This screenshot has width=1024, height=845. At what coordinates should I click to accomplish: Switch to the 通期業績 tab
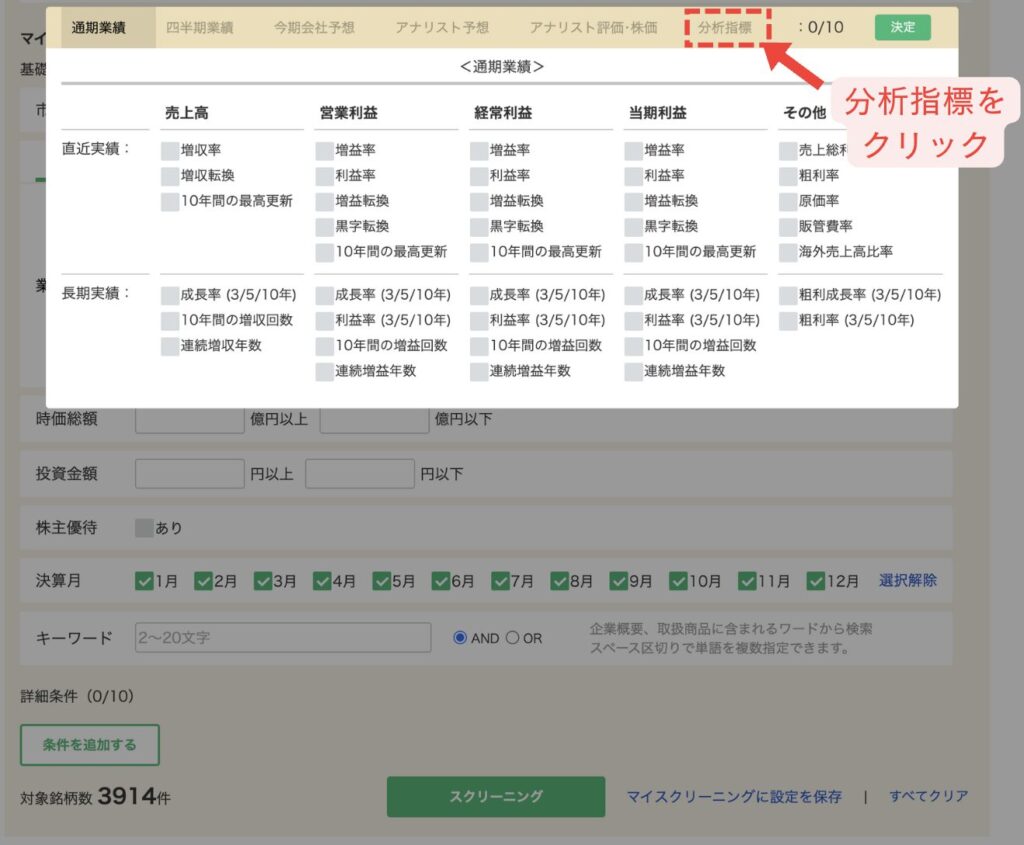99,27
